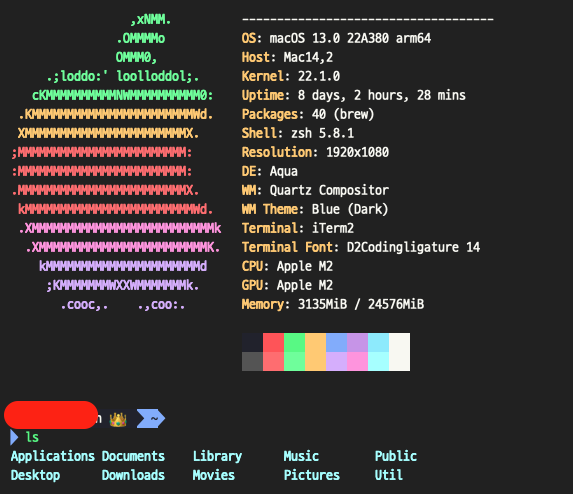Click the white swatch in top row
Image resolution: width=573 pixels, height=494 pixels.
coord(399,342)
